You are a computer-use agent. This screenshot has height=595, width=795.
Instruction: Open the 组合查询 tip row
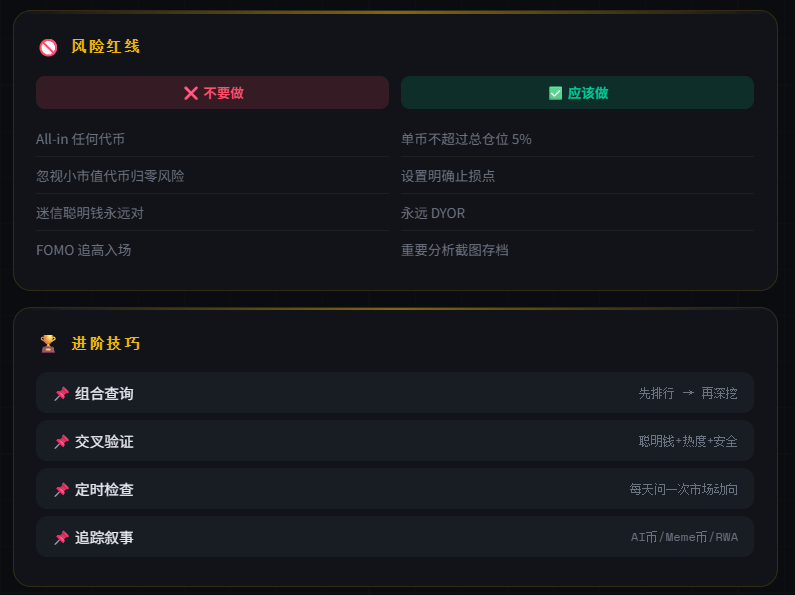tap(394, 393)
